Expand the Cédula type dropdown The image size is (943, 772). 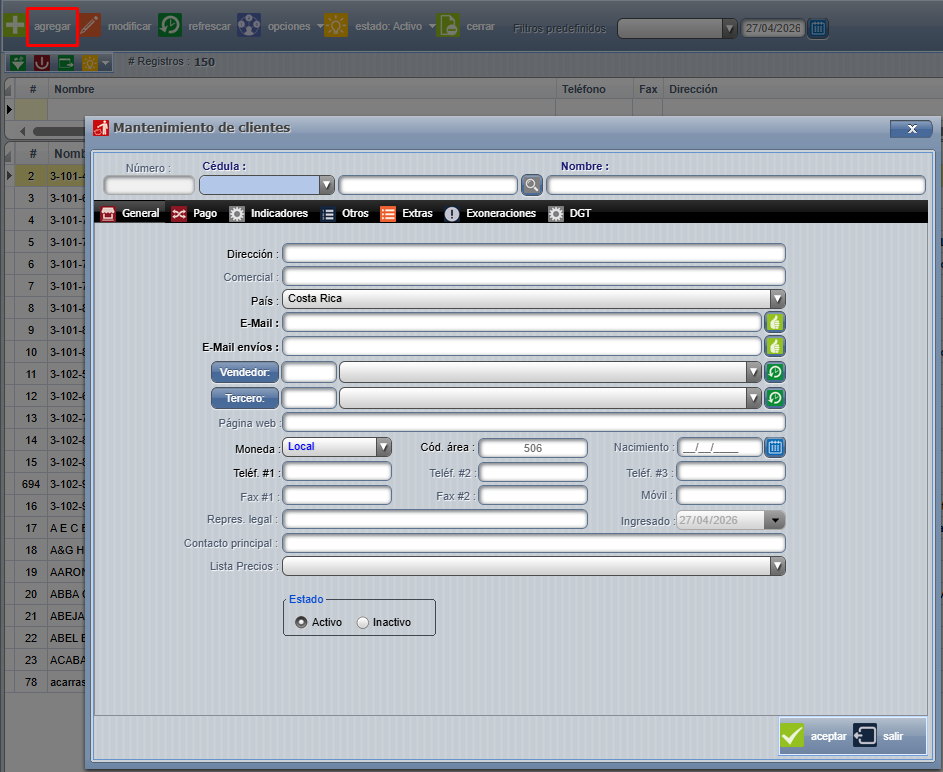click(327, 185)
